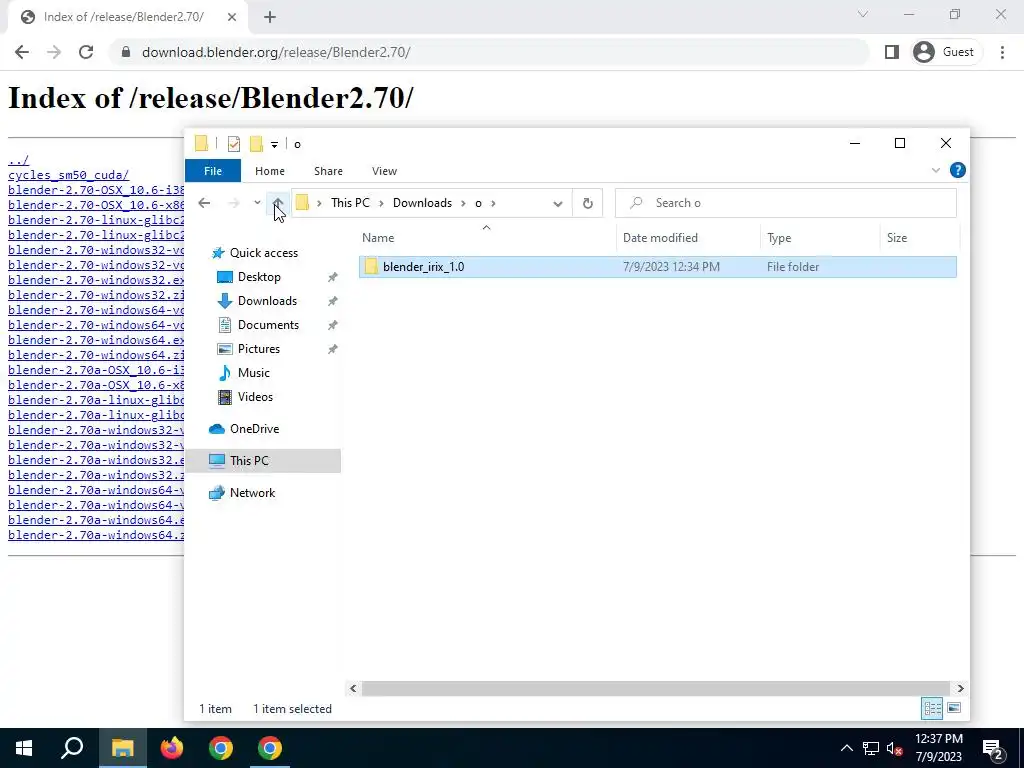
Task: Open Documents in the navigation pane
Action: tap(268, 325)
